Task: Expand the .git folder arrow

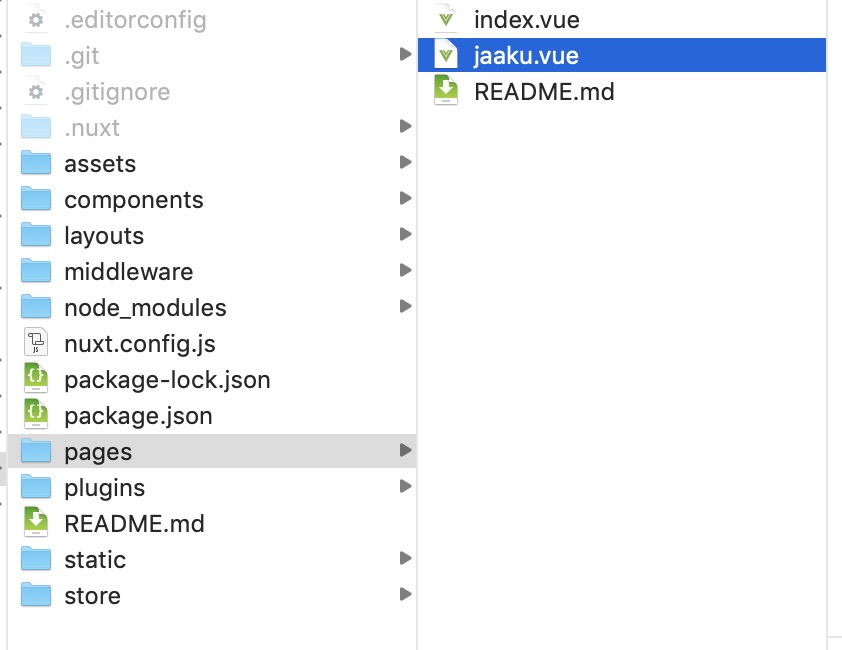Action: [407, 55]
